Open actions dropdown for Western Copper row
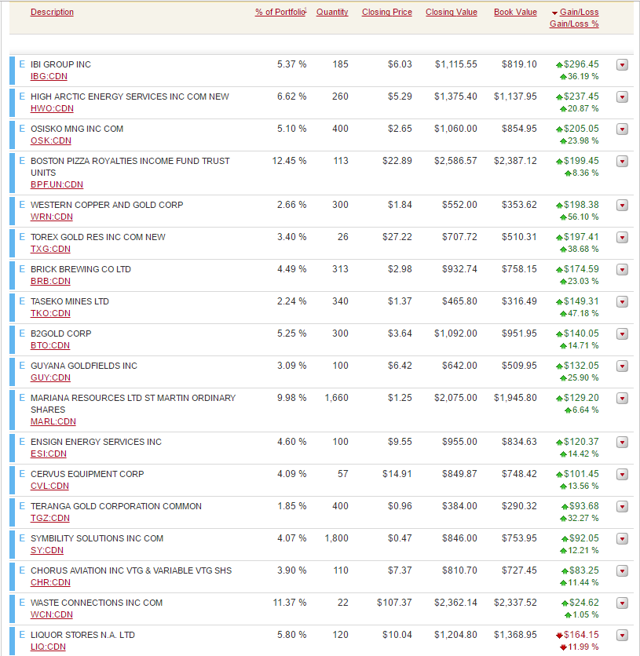The width and height of the screenshot is (640, 656). point(622,206)
